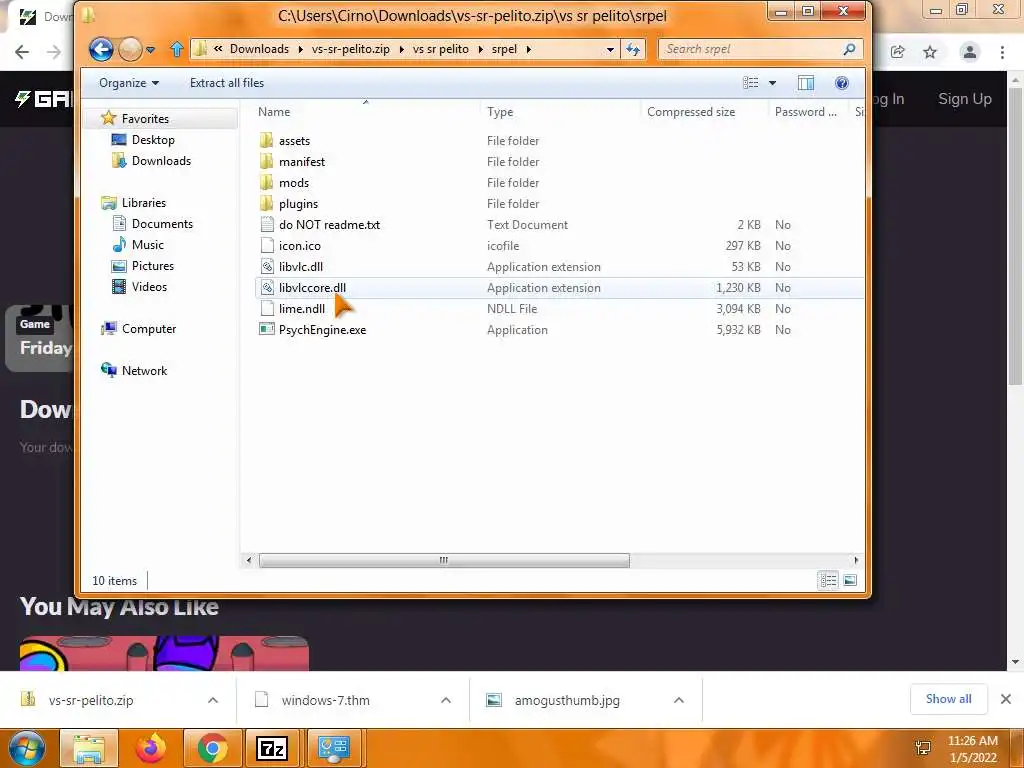The image size is (1024, 768).
Task: Select libvlccore.dll file
Action: [312, 287]
